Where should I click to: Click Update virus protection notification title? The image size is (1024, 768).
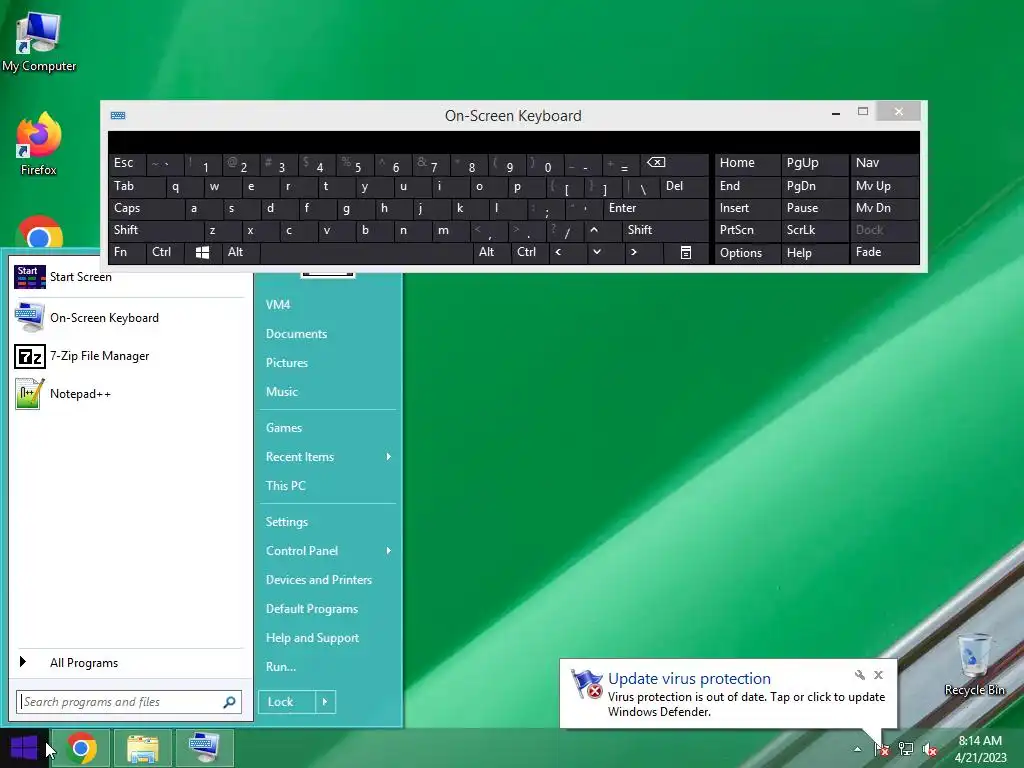click(689, 679)
